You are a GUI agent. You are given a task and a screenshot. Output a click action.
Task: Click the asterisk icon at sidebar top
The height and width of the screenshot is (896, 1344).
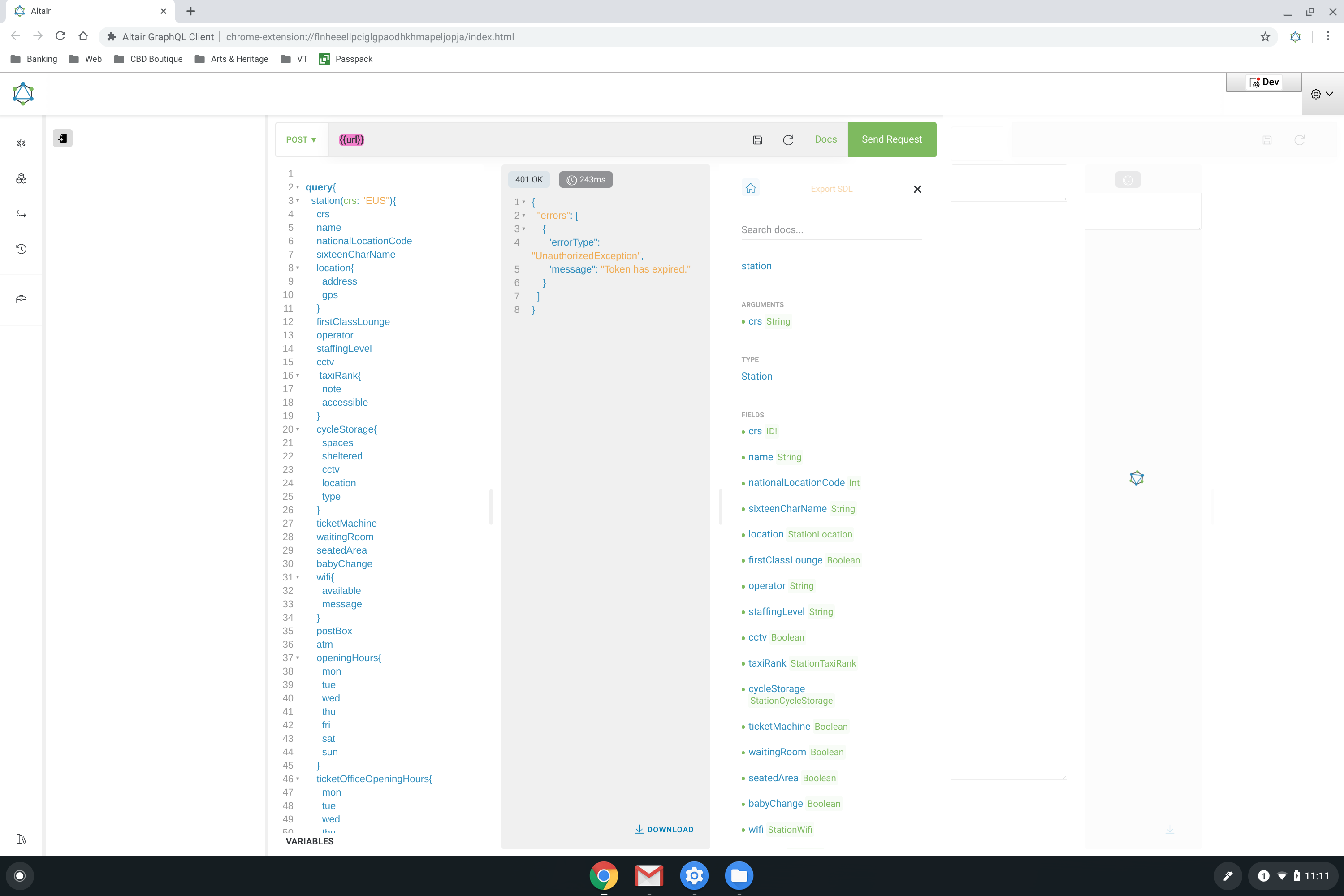21,143
